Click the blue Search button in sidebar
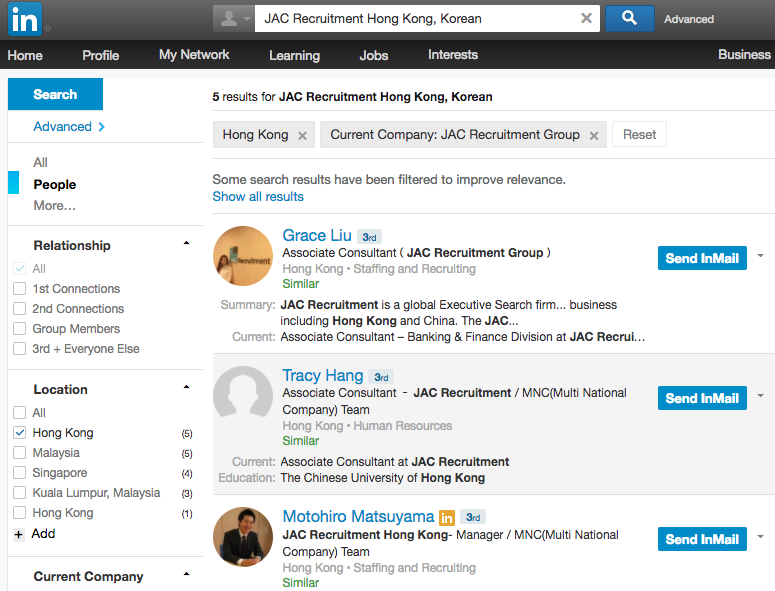This screenshot has height=591, width=775. coord(55,94)
